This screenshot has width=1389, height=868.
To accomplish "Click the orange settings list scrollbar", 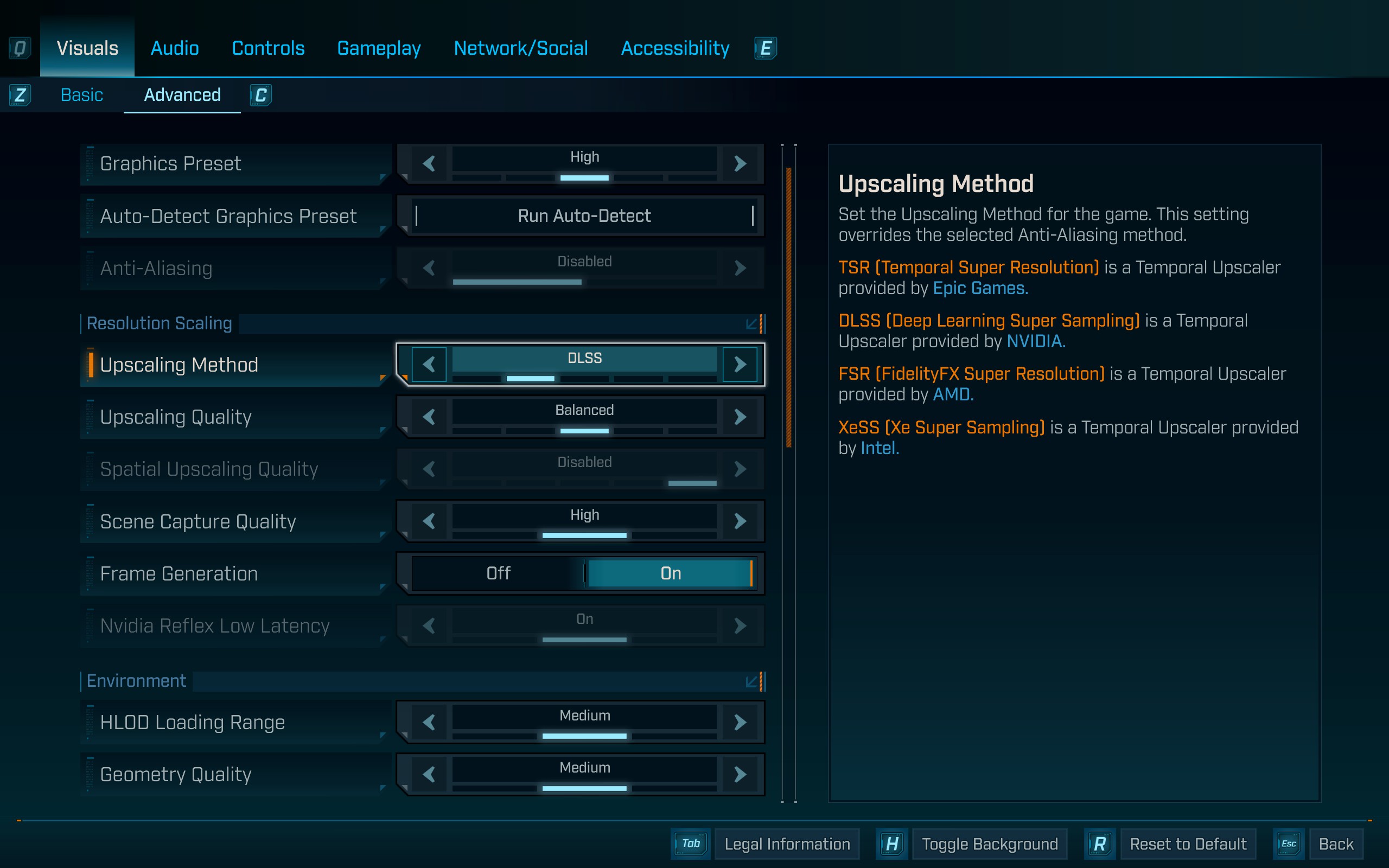I will pyautogui.click(x=788, y=307).
